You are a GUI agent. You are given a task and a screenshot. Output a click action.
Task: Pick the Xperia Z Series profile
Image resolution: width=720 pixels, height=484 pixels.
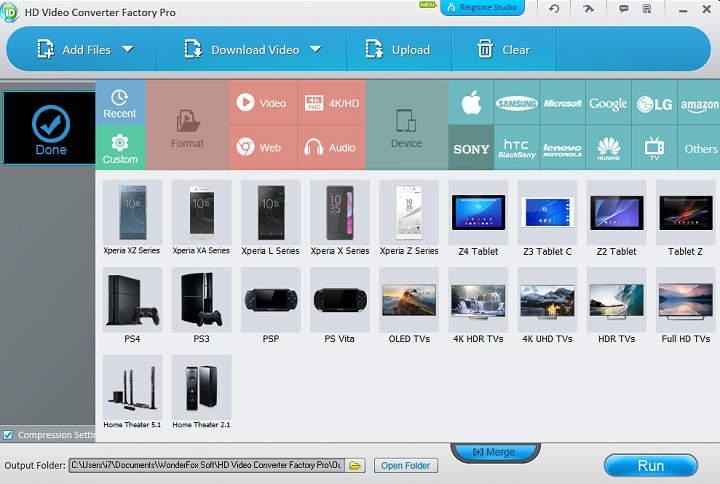pos(409,218)
